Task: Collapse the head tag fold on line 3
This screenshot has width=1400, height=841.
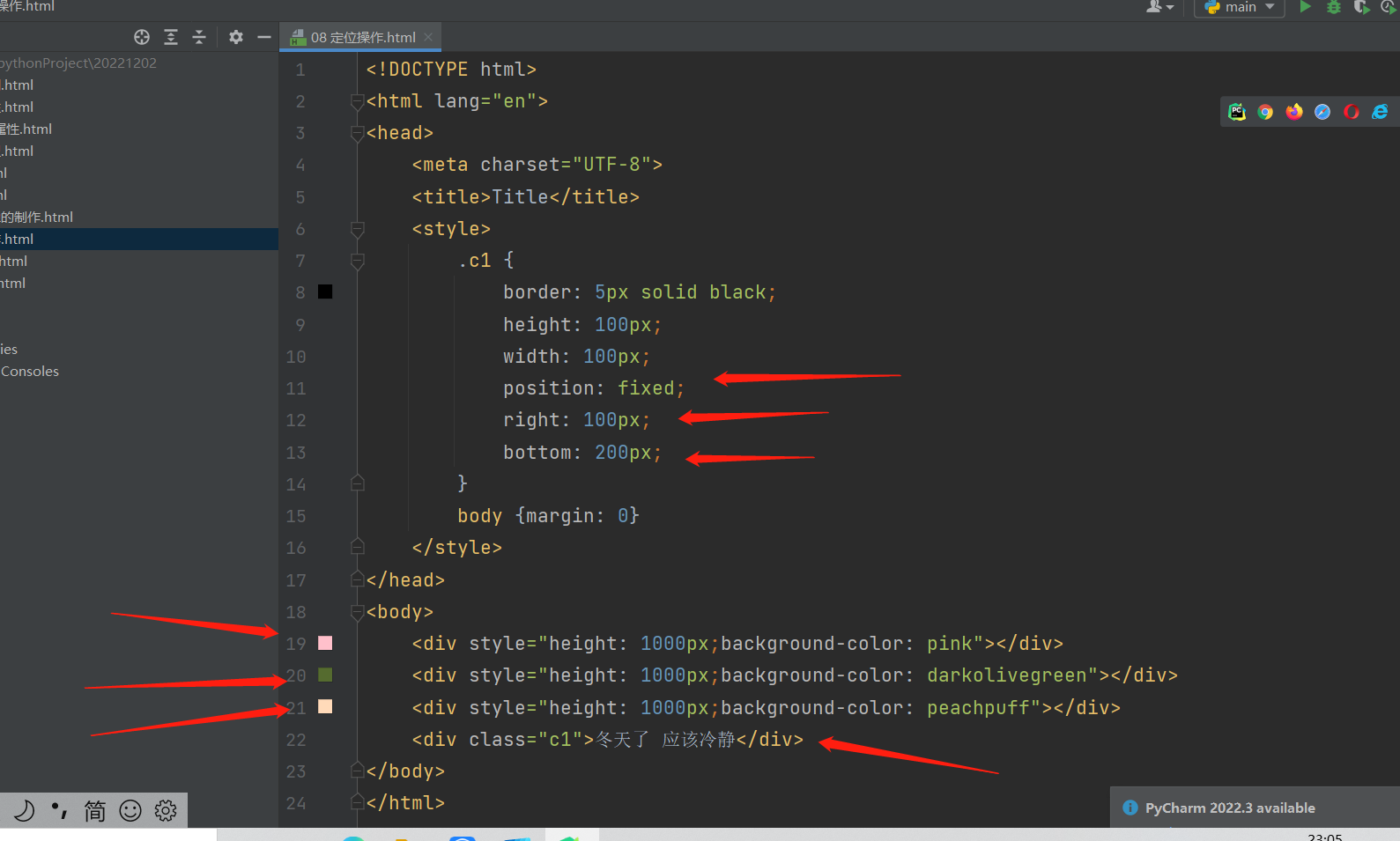Action: (x=358, y=133)
